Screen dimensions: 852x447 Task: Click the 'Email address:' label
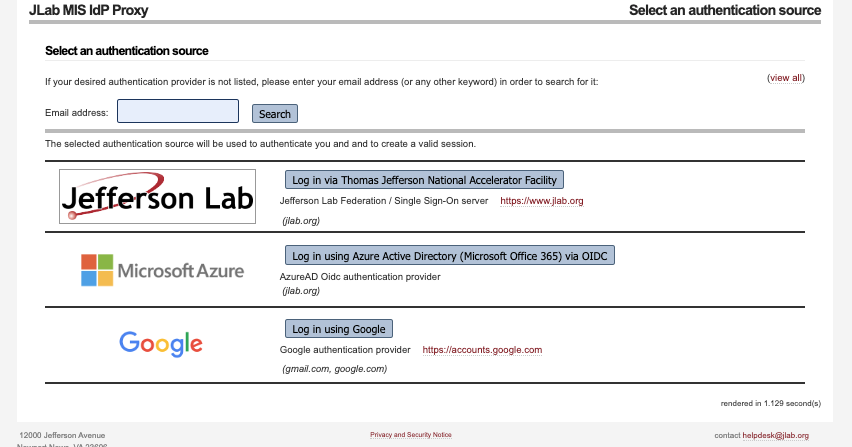click(77, 112)
